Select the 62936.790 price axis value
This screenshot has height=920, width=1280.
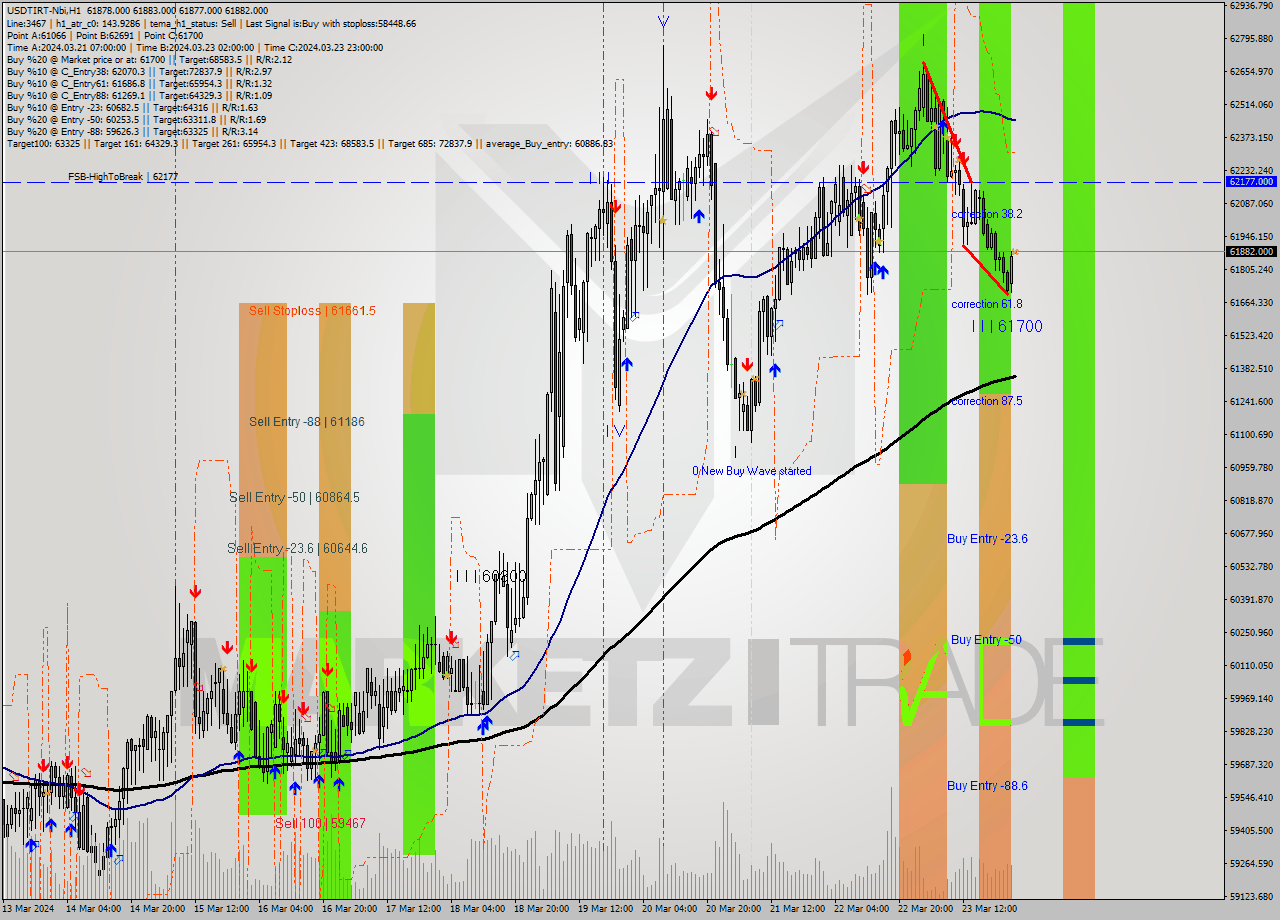1251,6
